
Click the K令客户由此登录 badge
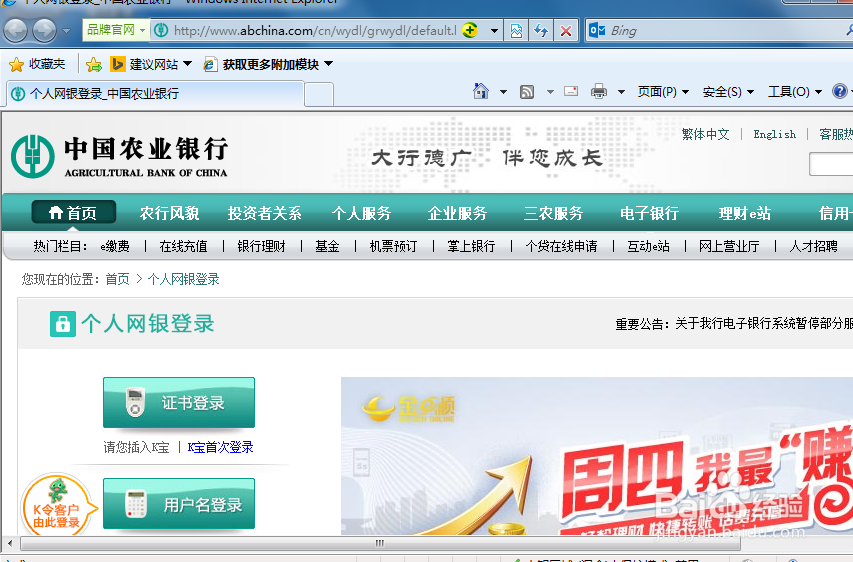click(57, 504)
